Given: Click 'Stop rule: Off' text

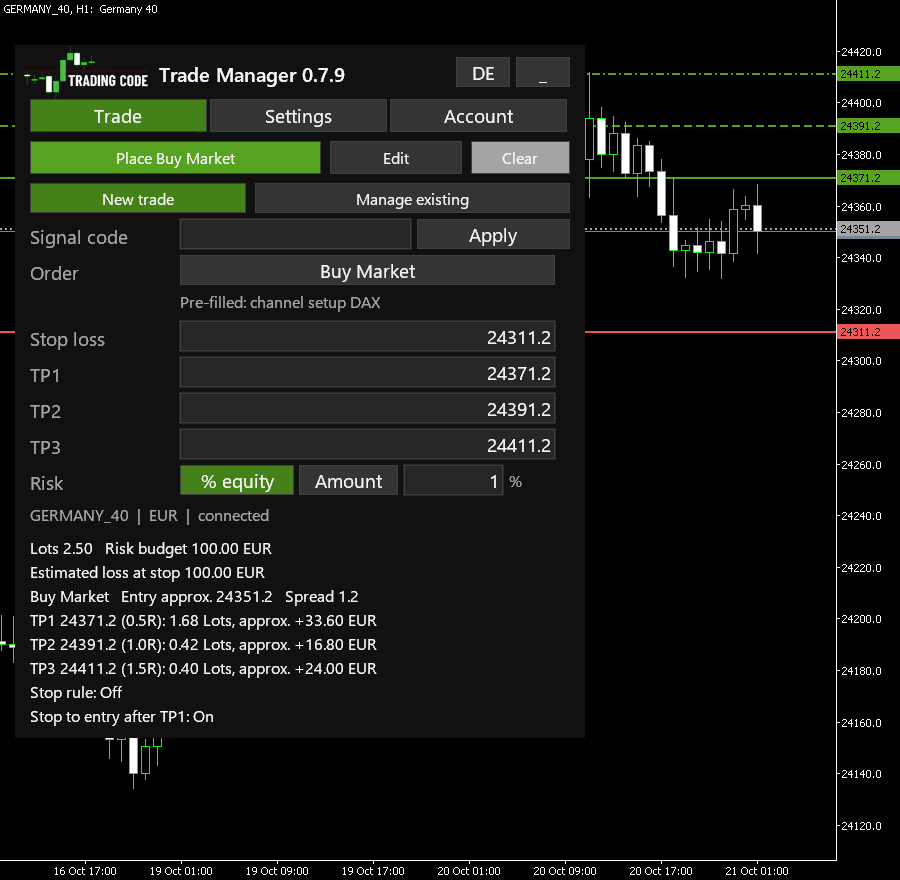Looking at the screenshot, I should pos(76,693).
